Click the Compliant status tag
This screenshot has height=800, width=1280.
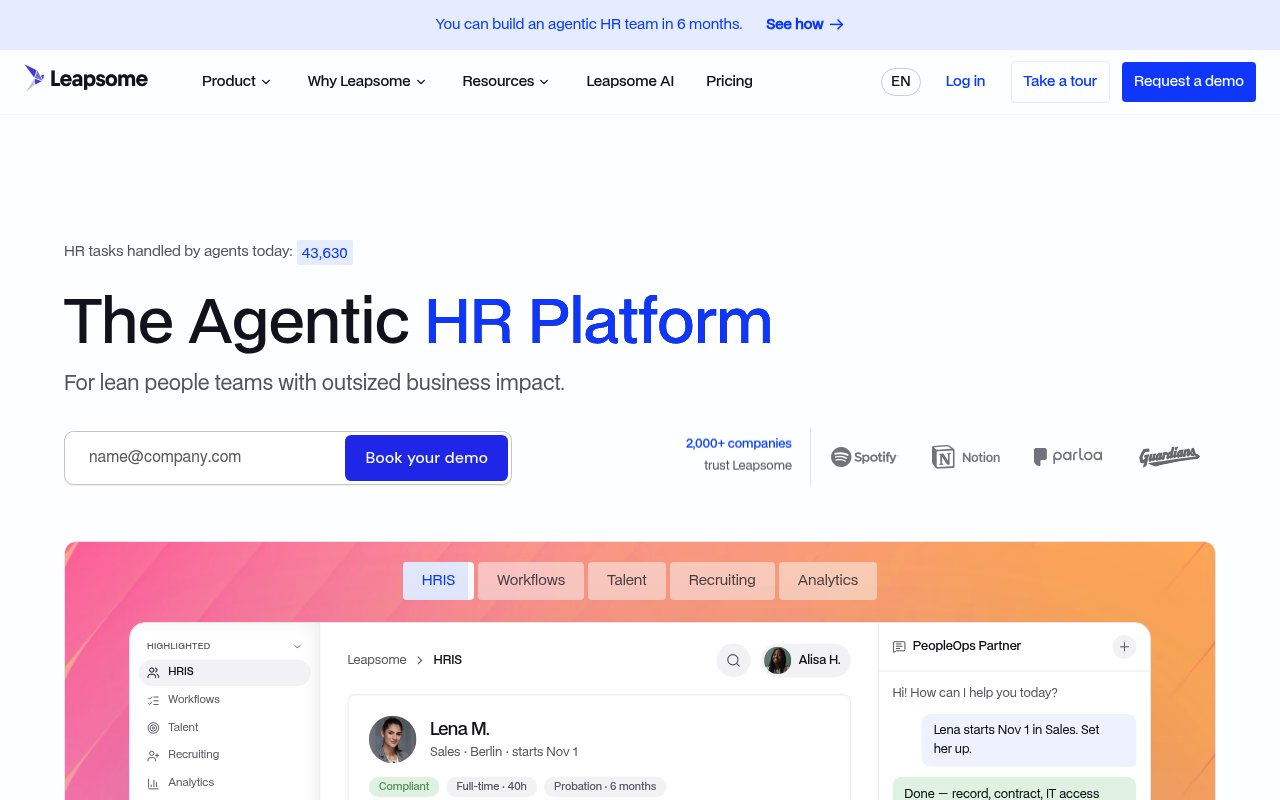click(404, 787)
